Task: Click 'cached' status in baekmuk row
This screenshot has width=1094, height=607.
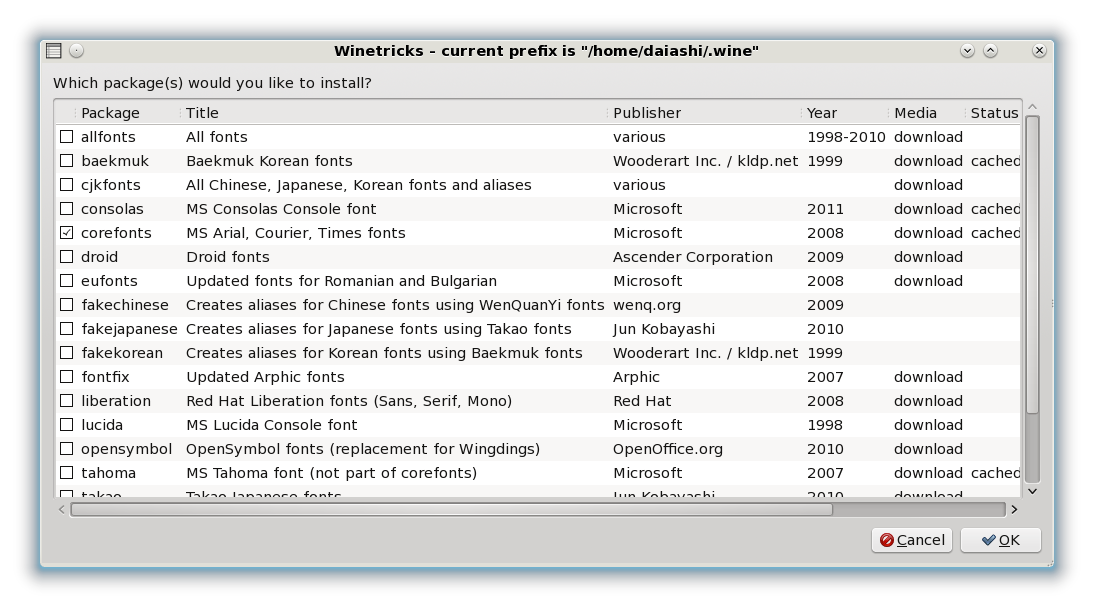Action: pyautogui.click(x=996, y=160)
